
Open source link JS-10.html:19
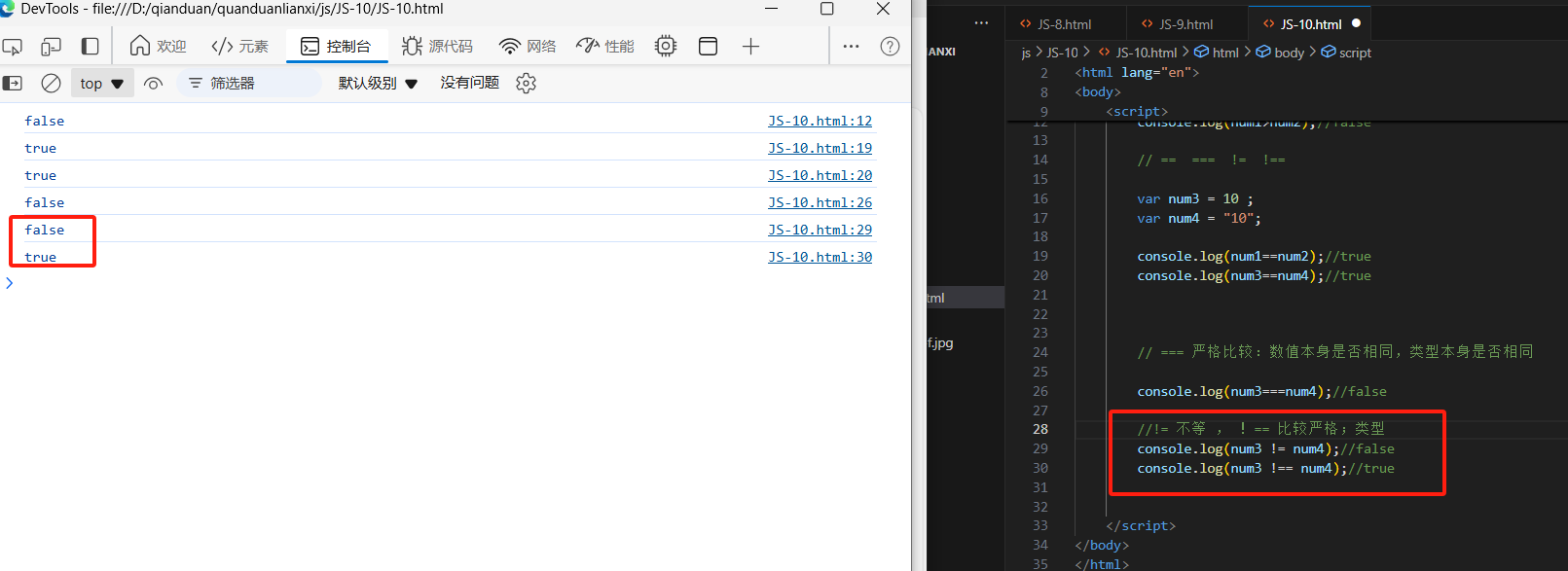(820, 148)
